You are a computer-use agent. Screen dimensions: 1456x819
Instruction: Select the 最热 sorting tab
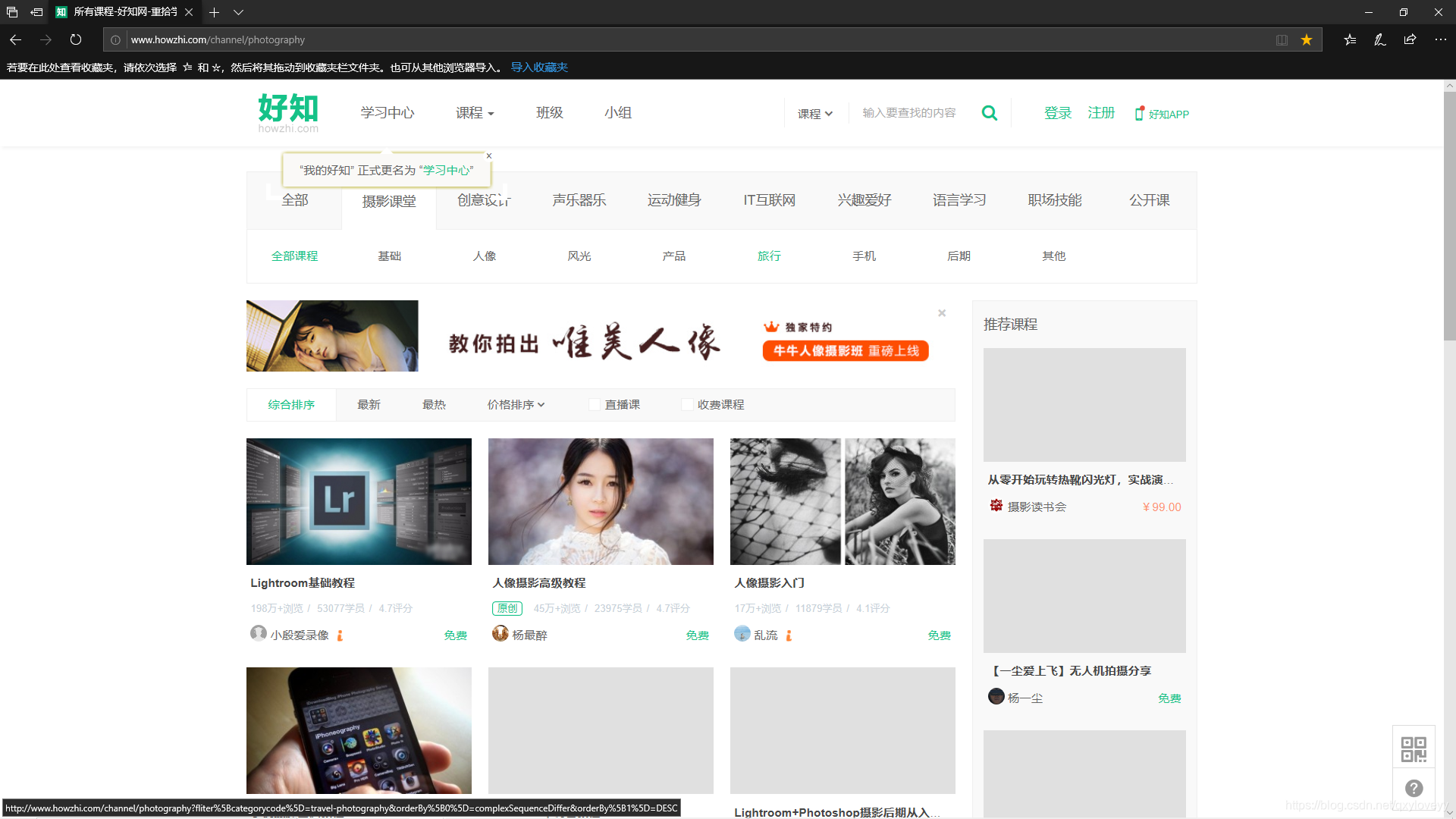[x=433, y=404]
